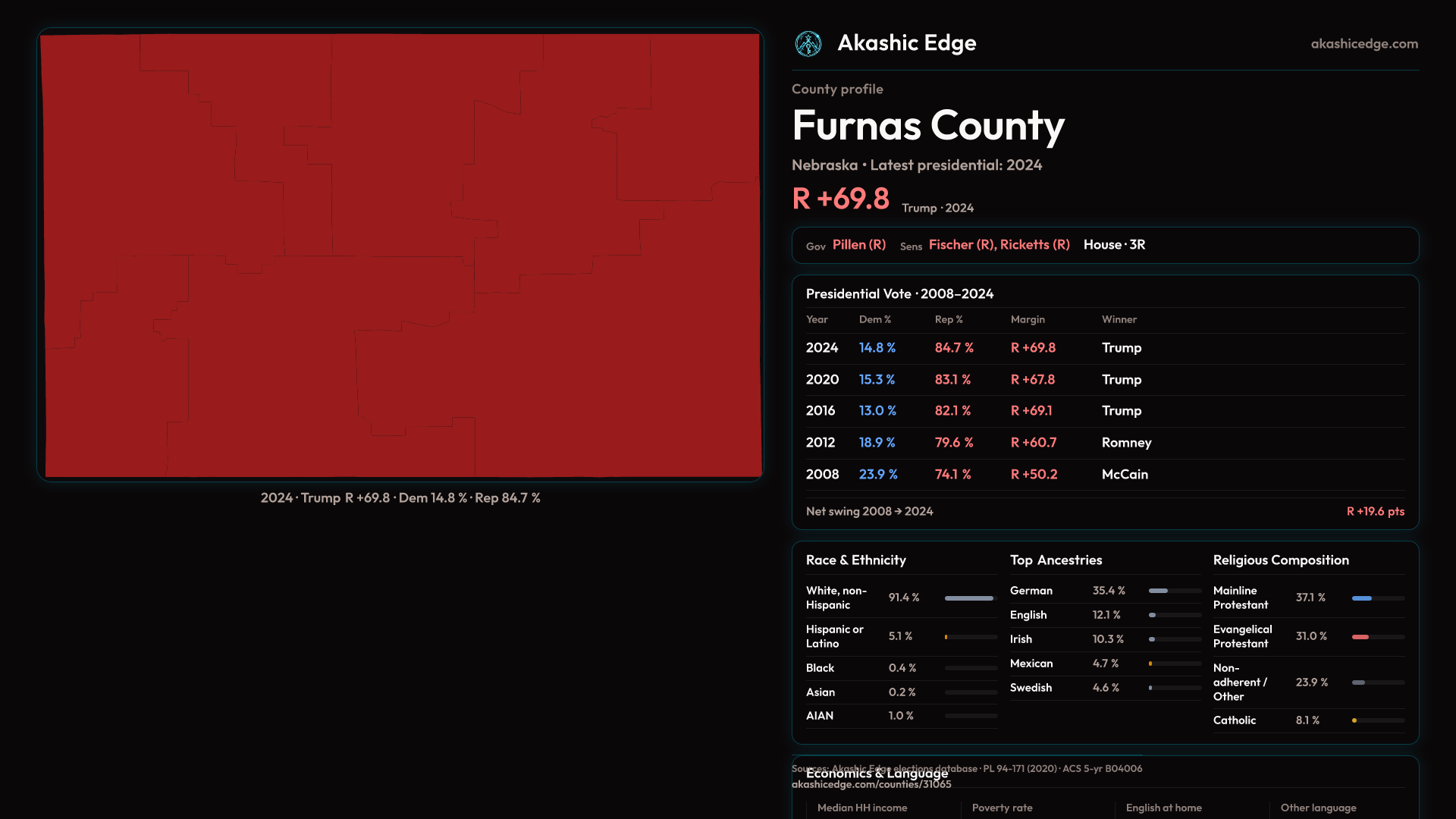Click the Margin column header

pos(1027,320)
